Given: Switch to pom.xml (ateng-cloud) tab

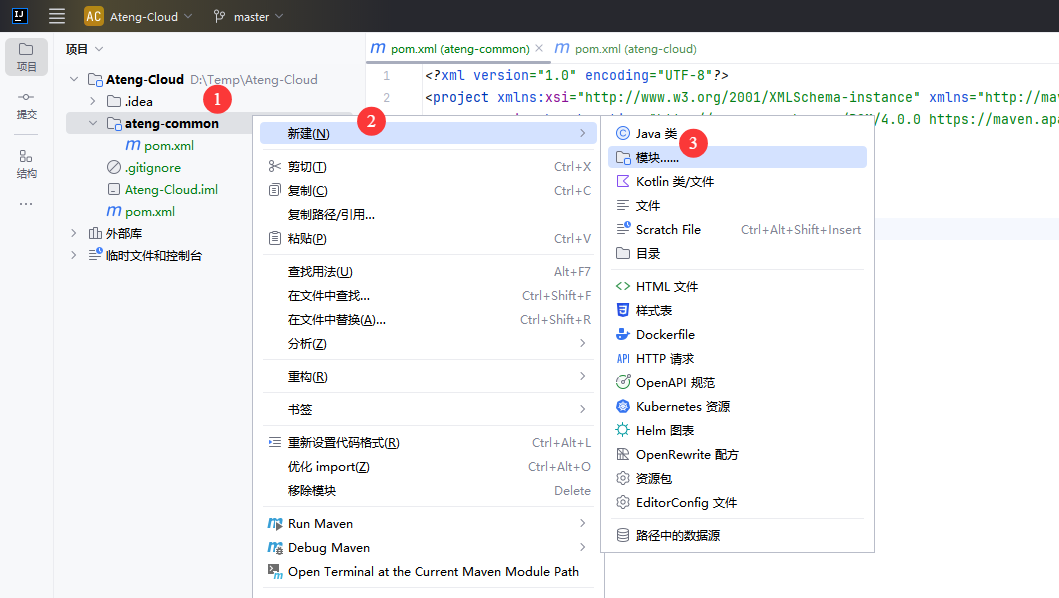Looking at the screenshot, I should (x=626, y=48).
